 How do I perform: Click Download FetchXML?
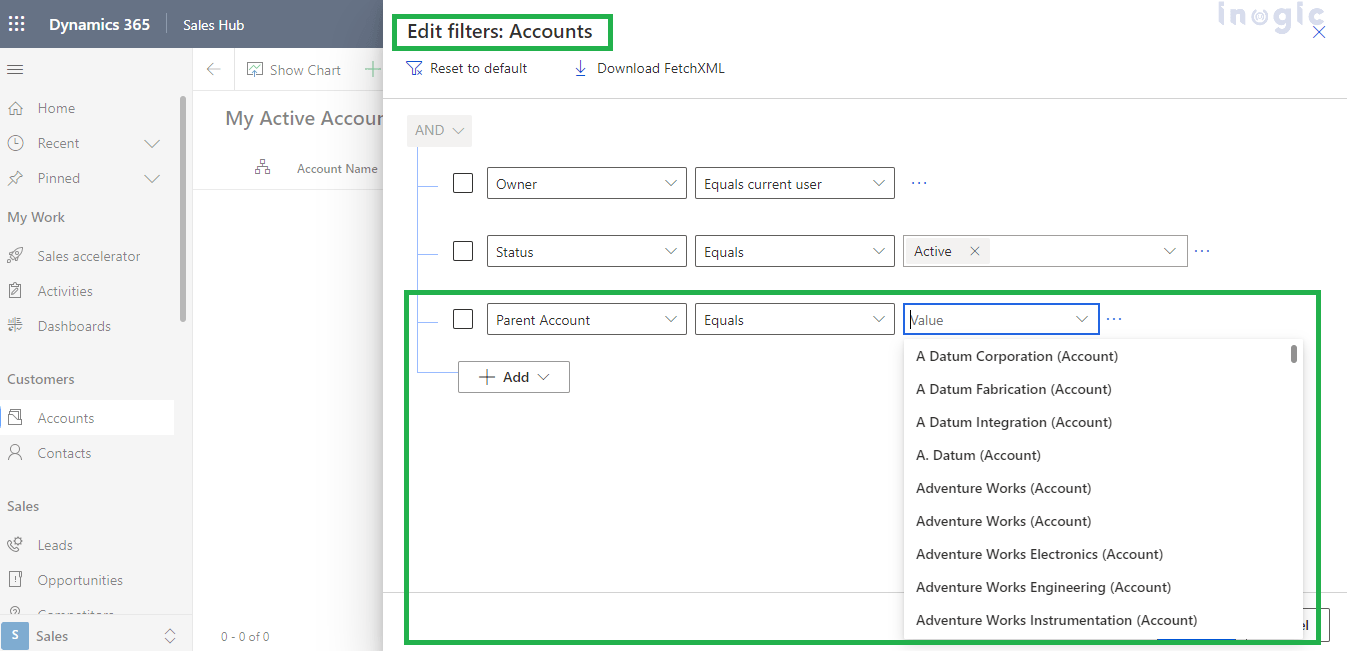(x=648, y=68)
